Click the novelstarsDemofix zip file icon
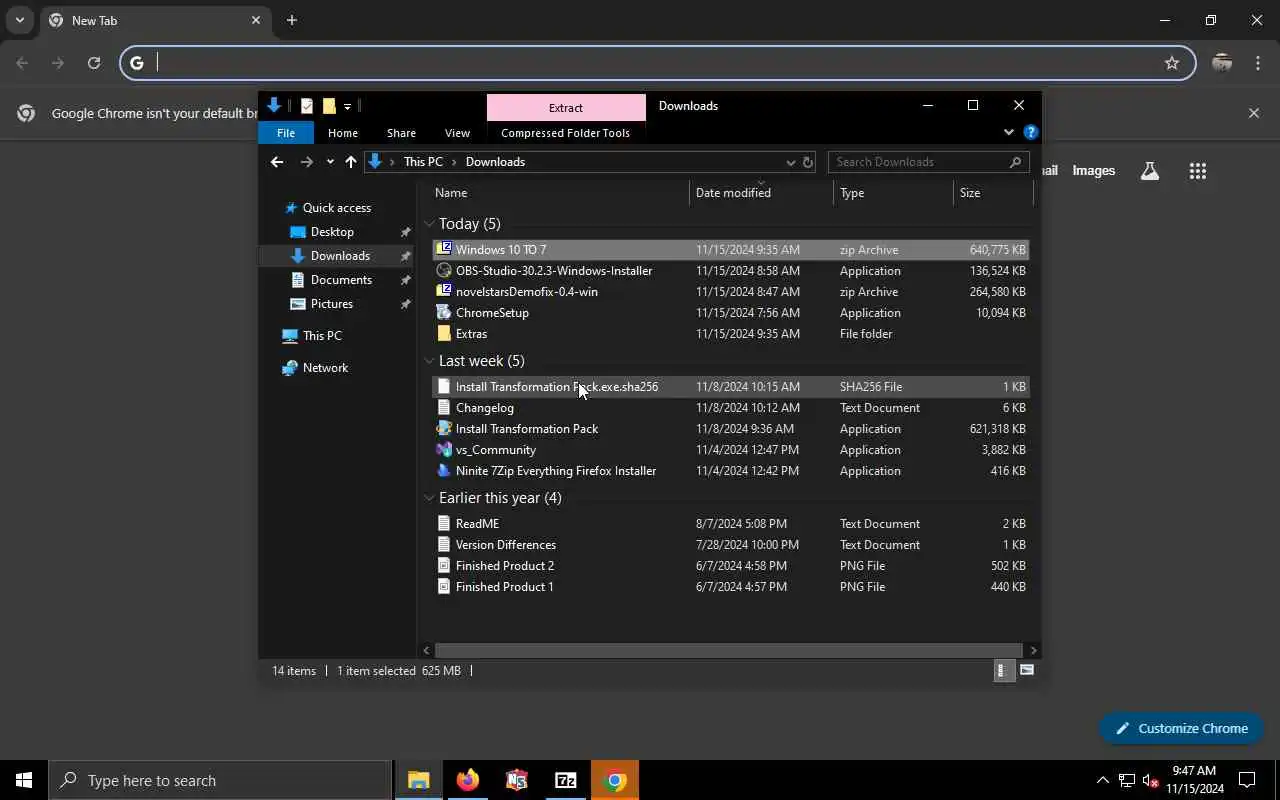 pyautogui.click(x=444, y=291)
